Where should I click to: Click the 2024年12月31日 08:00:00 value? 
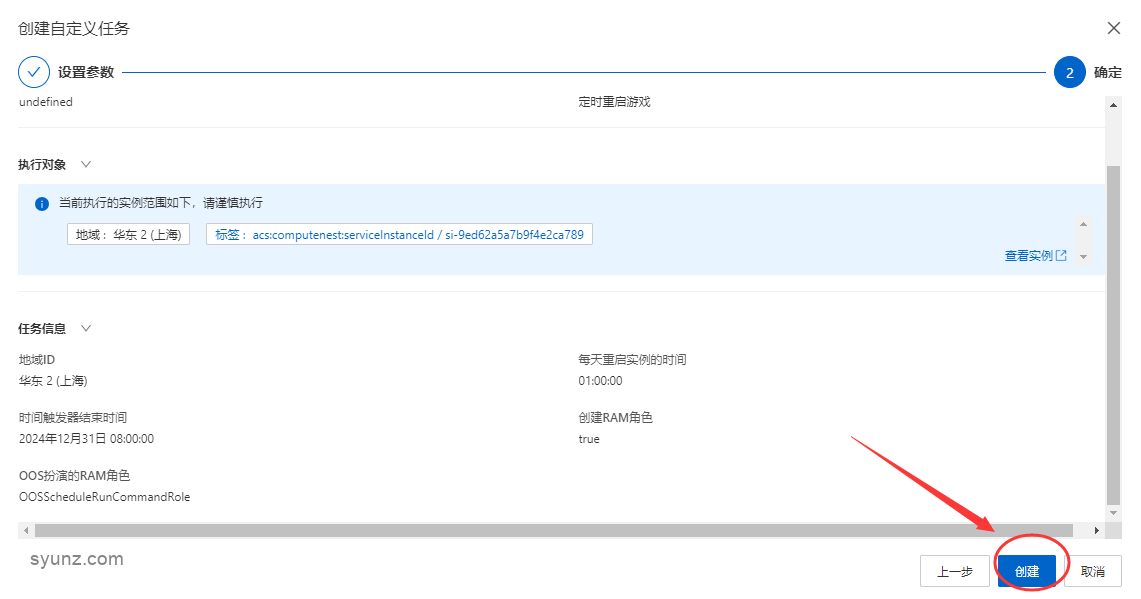(x=87, y=439)
